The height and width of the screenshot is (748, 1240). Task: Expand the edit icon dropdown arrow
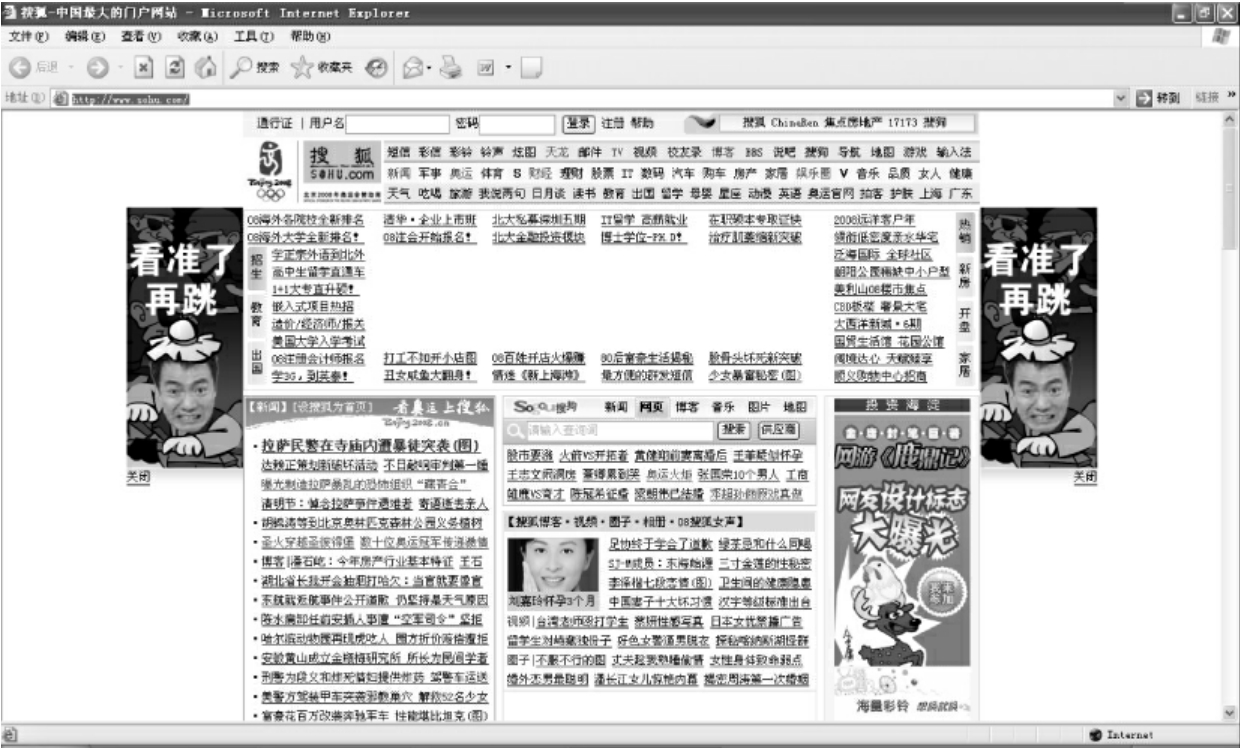point(508,67)
